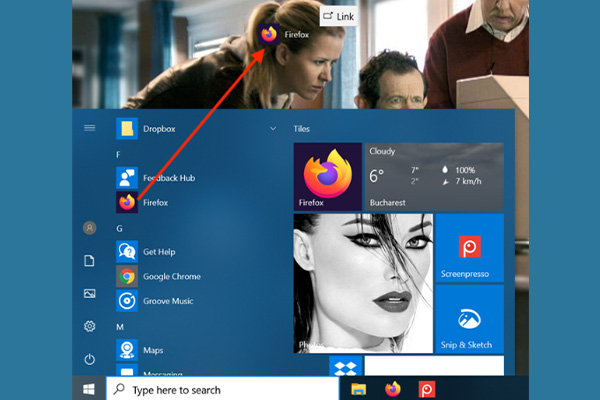Open Google Chrome icon in app list

(x=127, y=276)
